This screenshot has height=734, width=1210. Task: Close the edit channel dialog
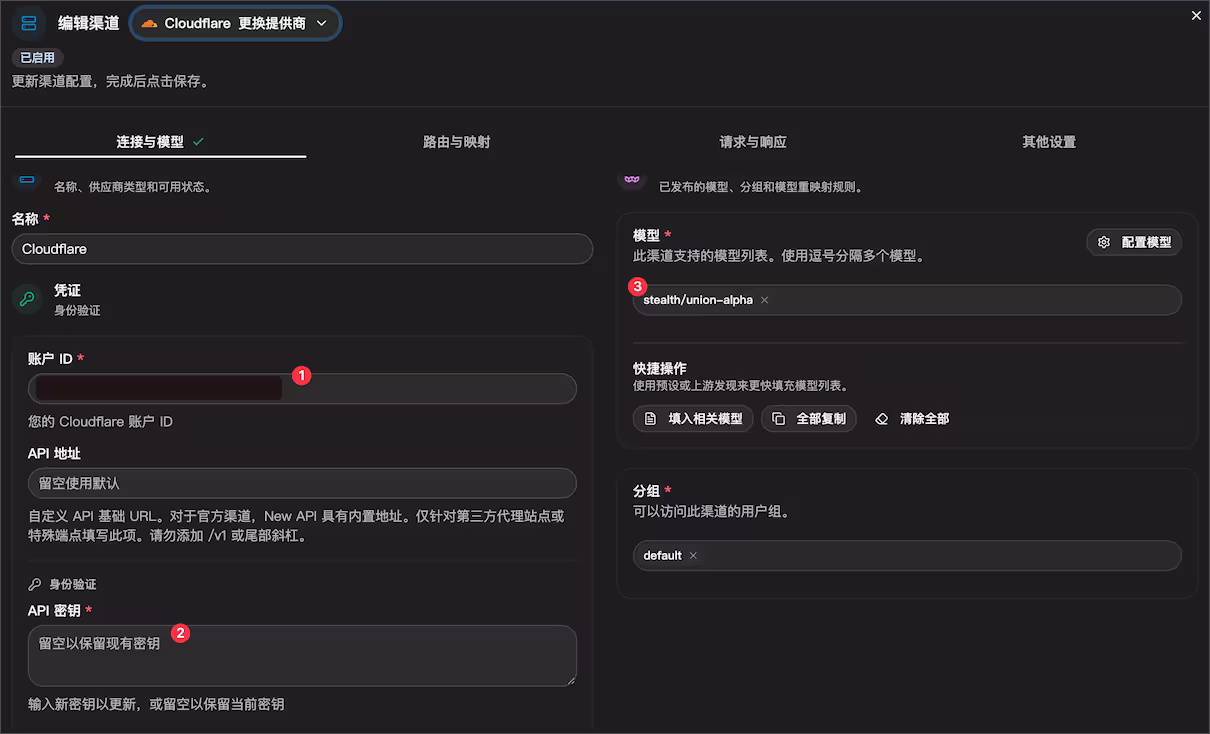(1196, 15)
